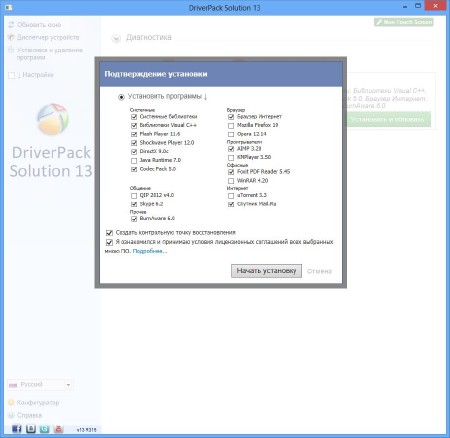
Task: Toggle license agreement acceptance checkbox
Action: (x=109, y=242)
